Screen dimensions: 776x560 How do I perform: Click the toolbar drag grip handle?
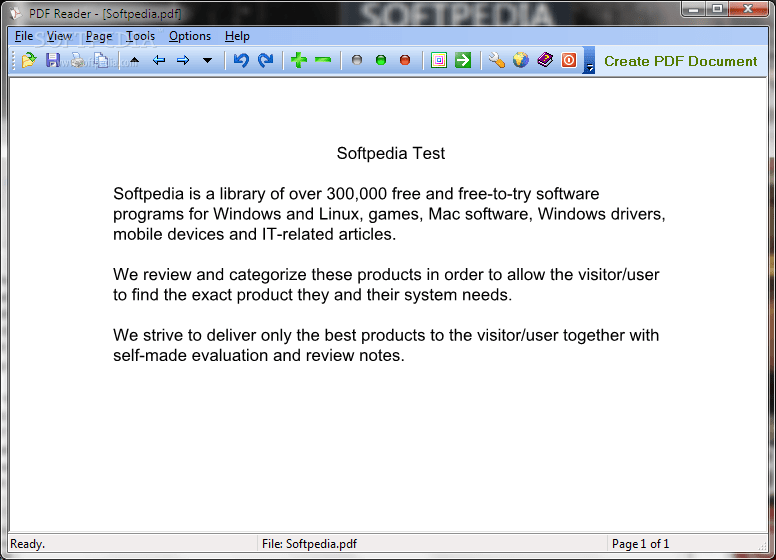click(14, 60)
